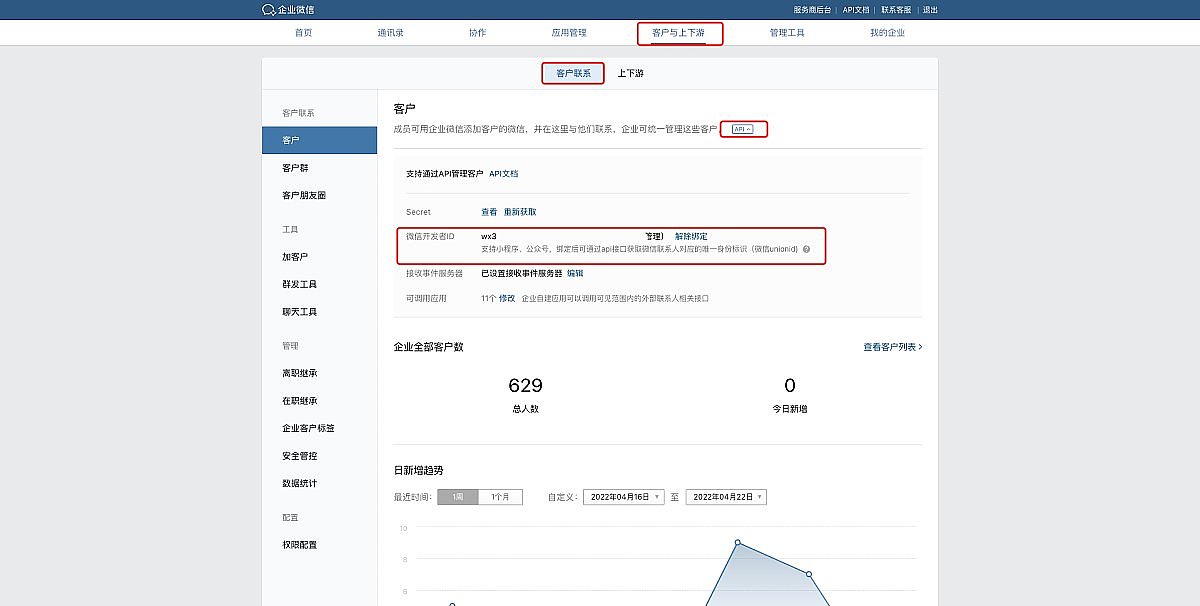Select the 1周 time range toggle
This screenshot has width=1200, height=606.
(x=458, y=497)
